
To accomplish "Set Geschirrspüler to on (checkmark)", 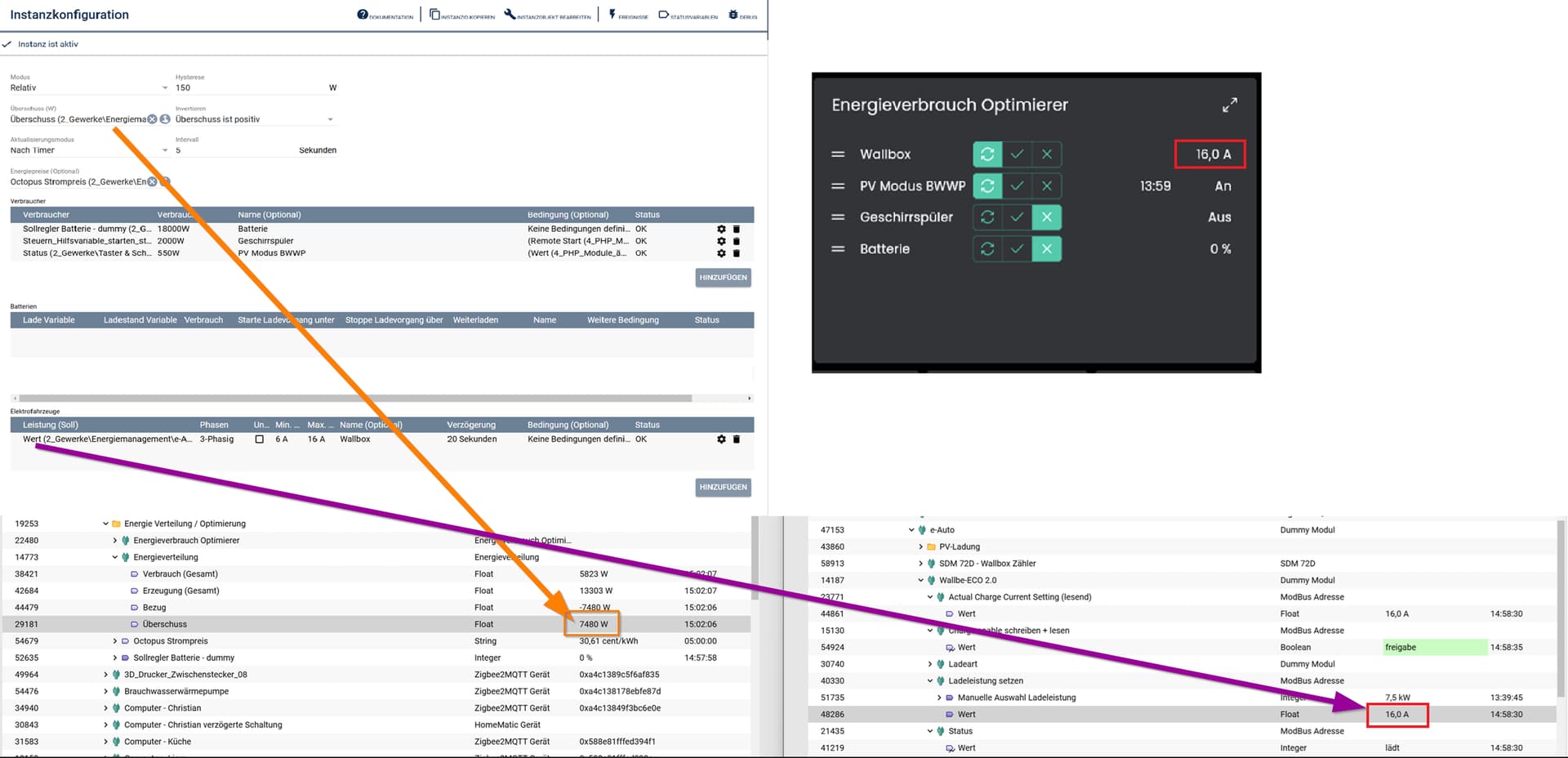I will (1017, 217).
